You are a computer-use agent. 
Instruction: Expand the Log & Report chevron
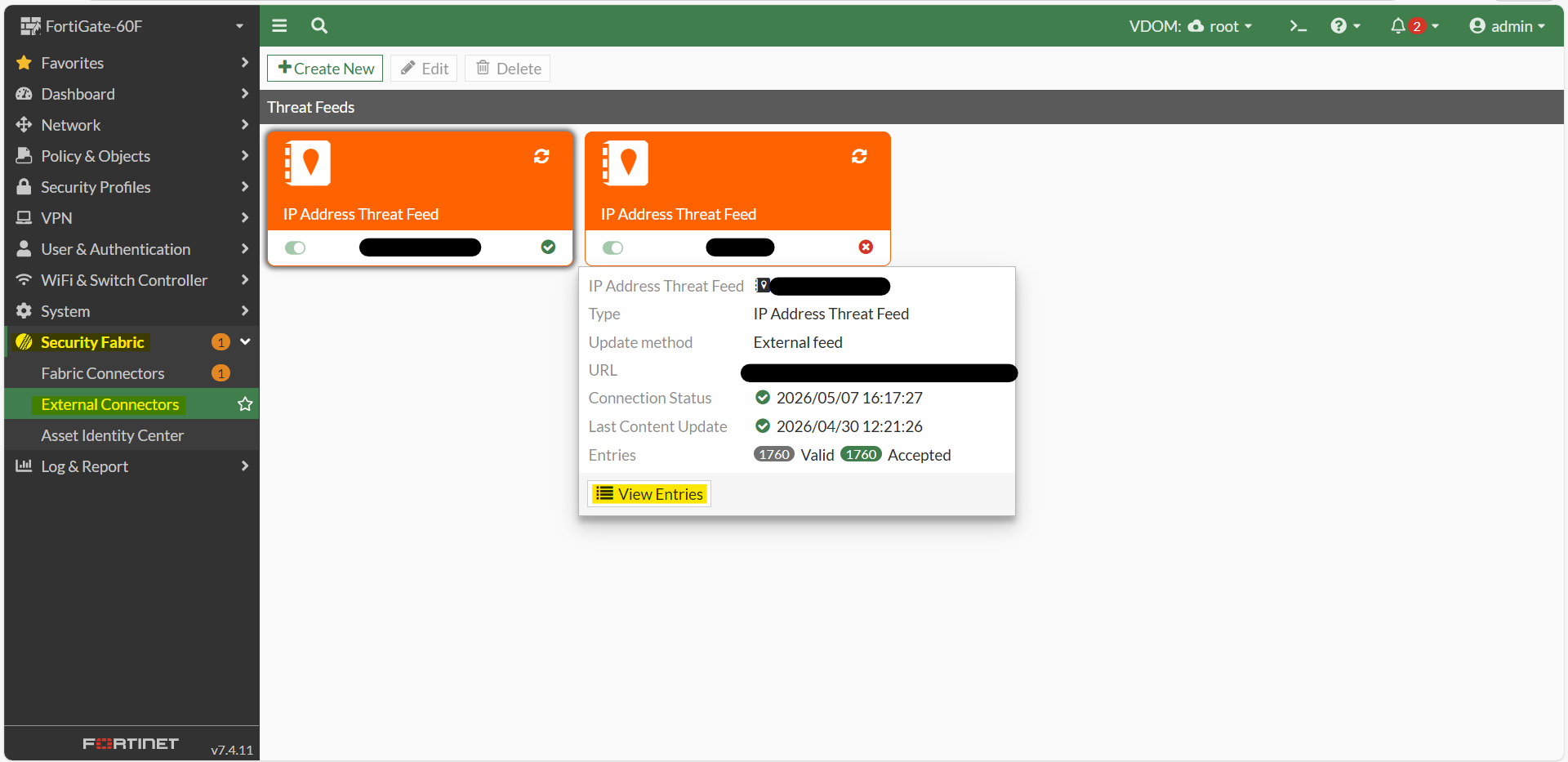[244, 466]
